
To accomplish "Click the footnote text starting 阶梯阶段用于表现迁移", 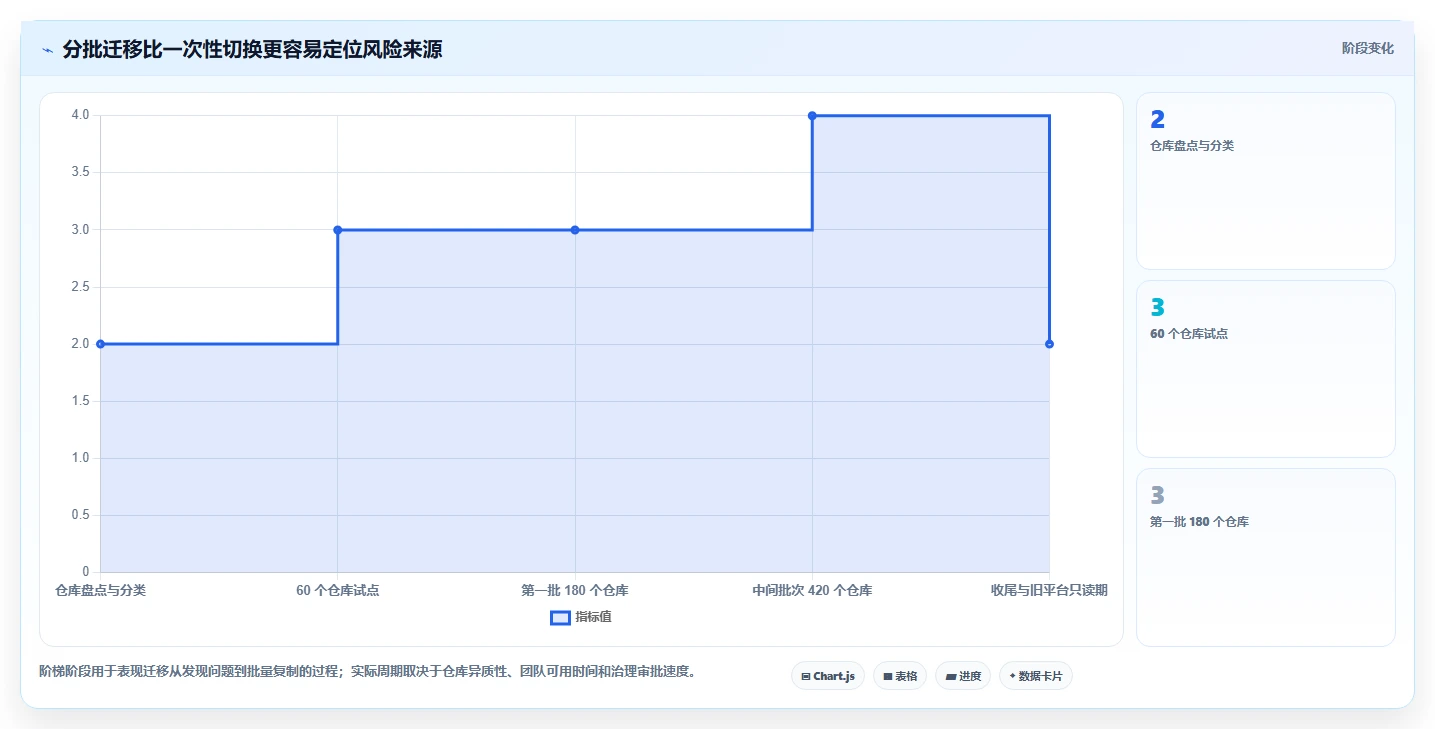I will 367,671.
